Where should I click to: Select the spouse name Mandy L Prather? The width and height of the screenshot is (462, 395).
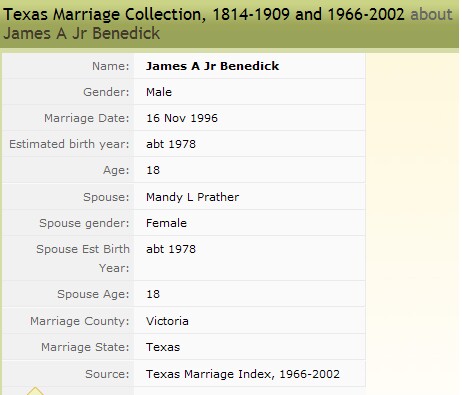192,197
